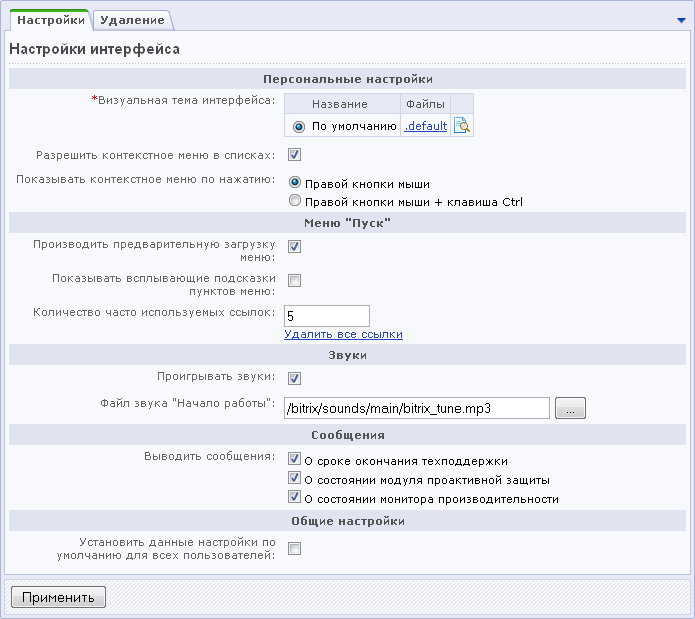Disable предварительную загрузку меню checkbox
Viewport: 695px width, 619px height.
point(294,247)
